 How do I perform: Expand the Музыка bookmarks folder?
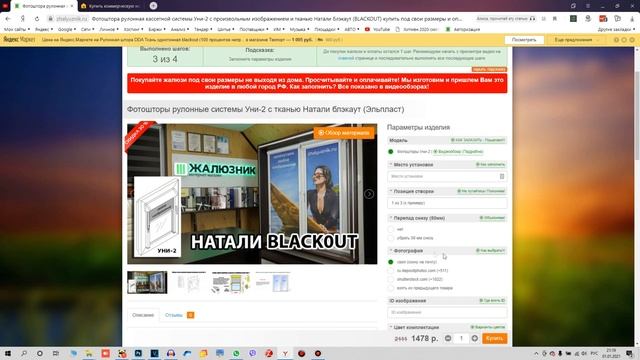click(x=299, y=29)
